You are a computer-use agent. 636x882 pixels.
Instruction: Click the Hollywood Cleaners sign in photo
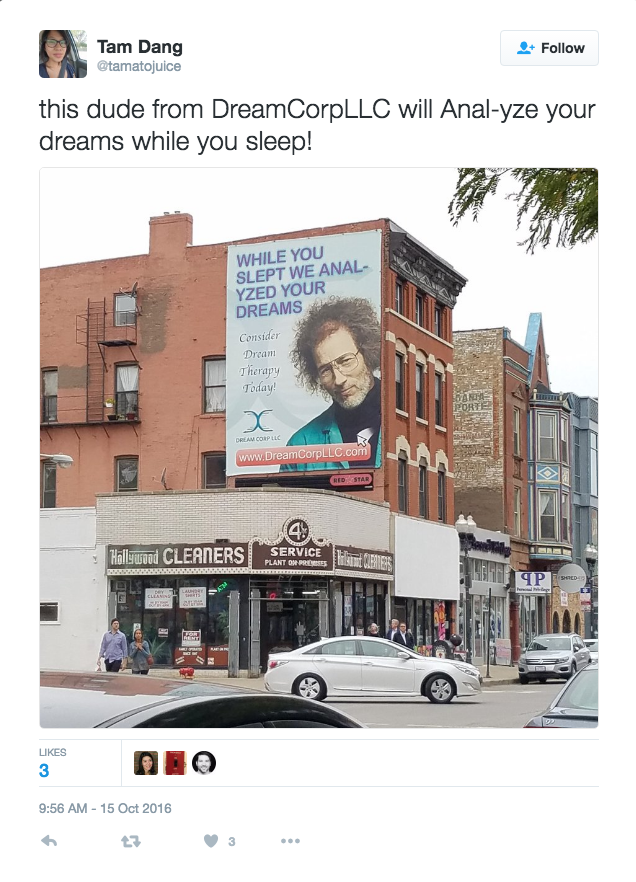tap(177, 556)
